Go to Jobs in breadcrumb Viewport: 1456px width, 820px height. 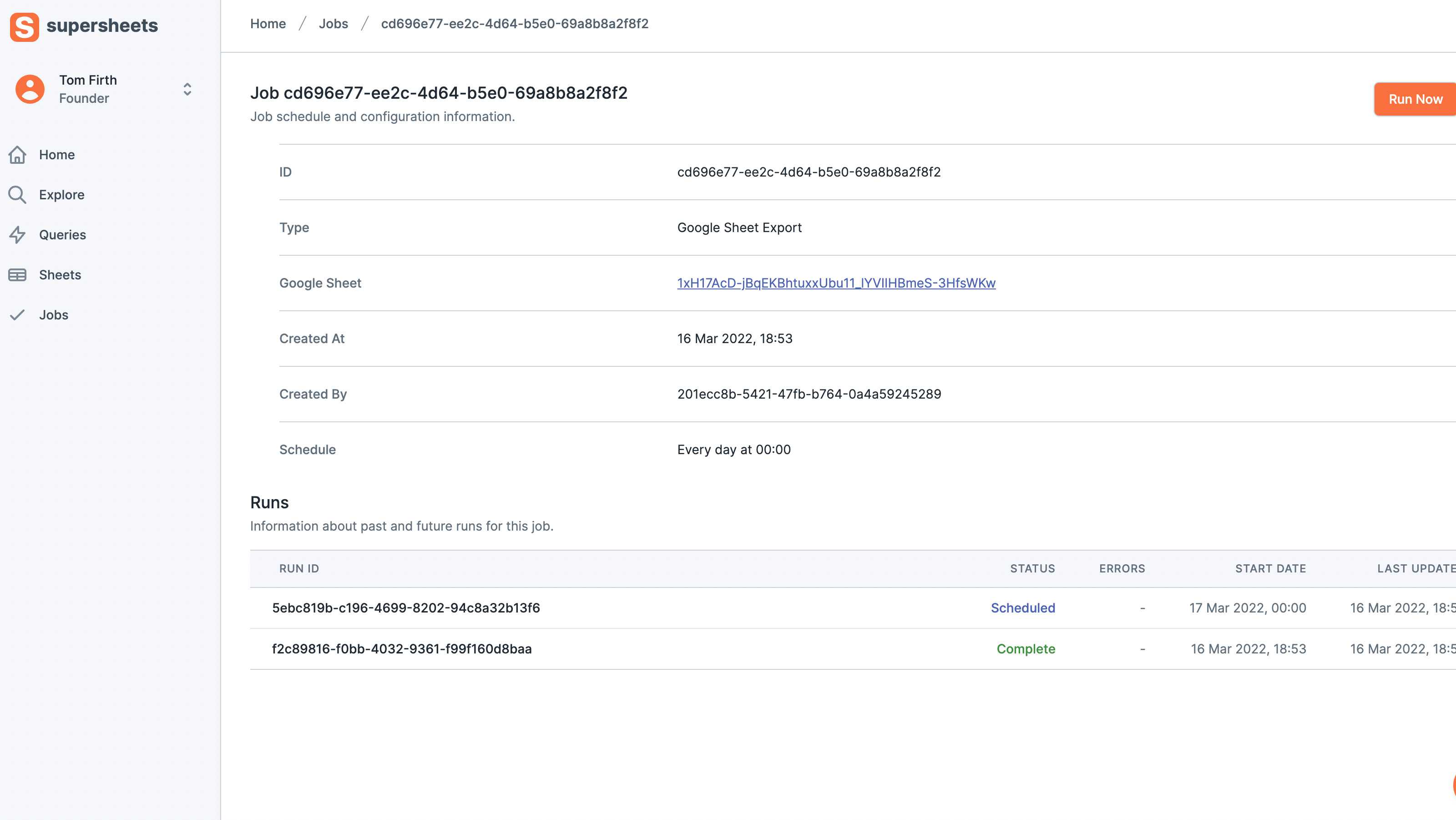click(x=333, y=24)
